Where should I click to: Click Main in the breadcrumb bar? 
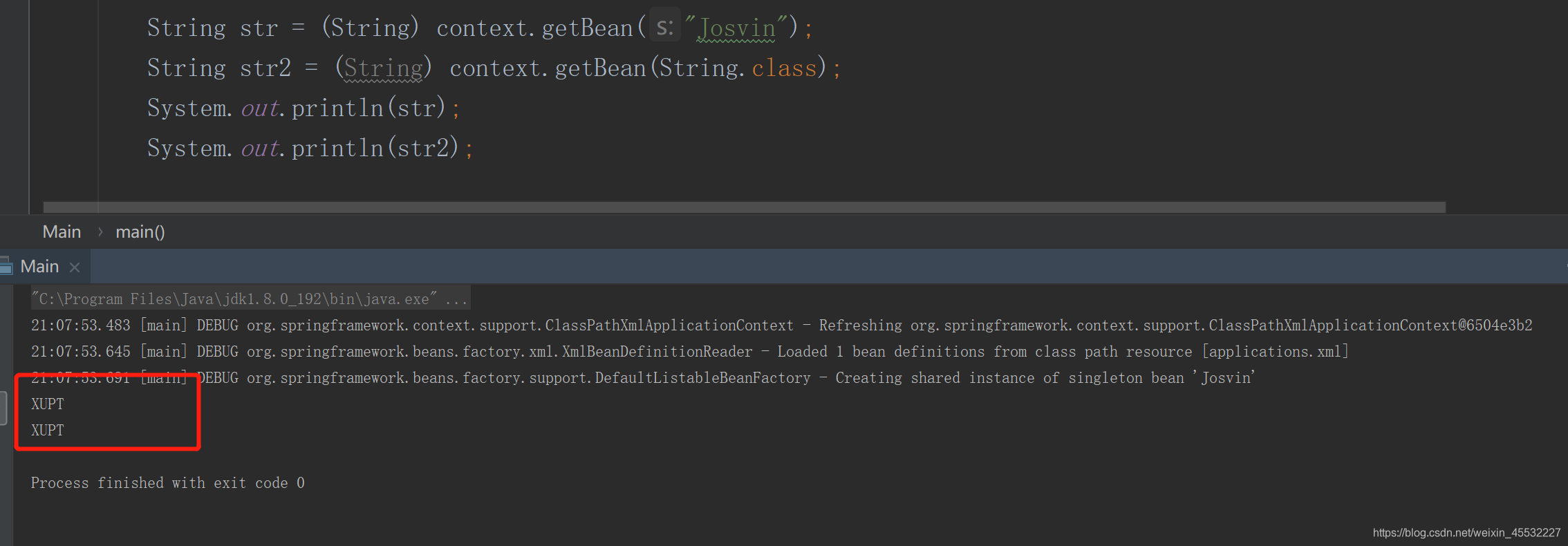click(x=62, y=232)
